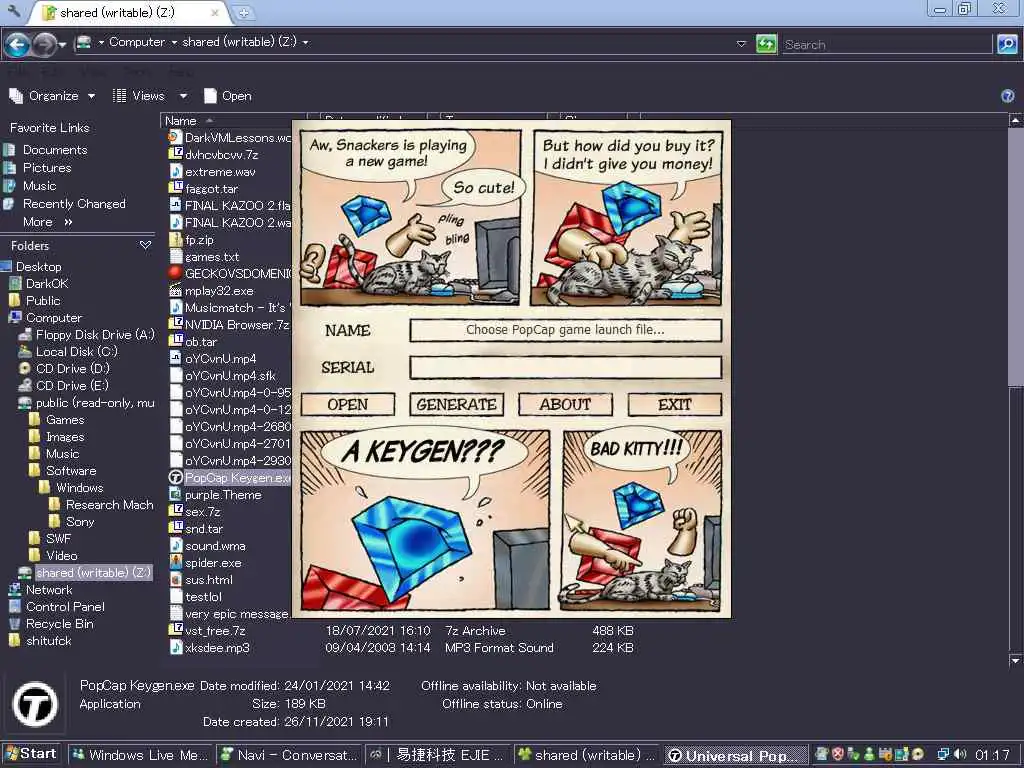Switch to shared (writable) taskbar item
The width and height of the screenshot is (1024, 768).
pos(587,755)
